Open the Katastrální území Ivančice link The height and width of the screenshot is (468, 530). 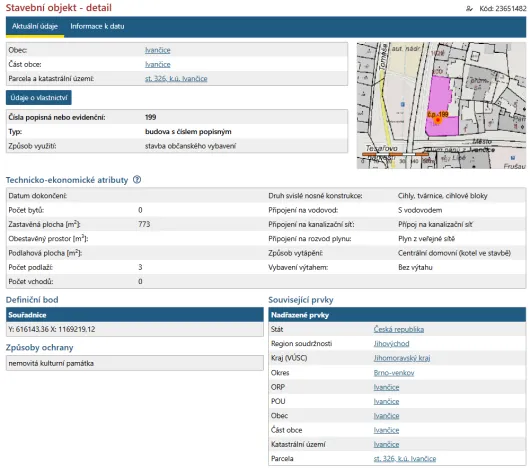[x=386, y=444]
